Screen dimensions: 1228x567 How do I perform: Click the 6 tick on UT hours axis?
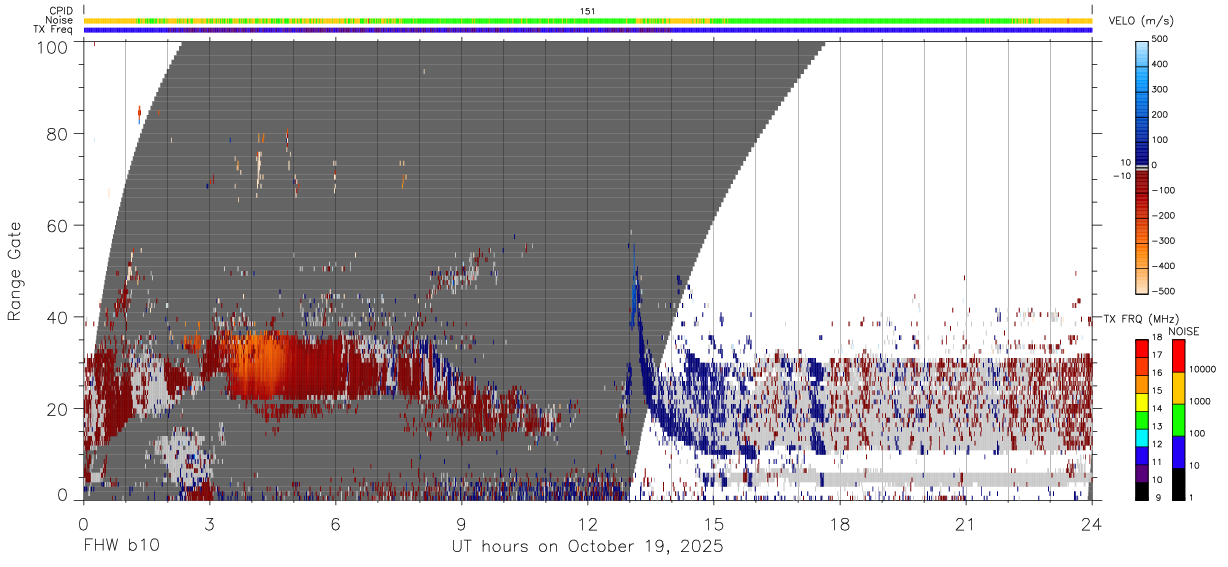pos(336,522)
